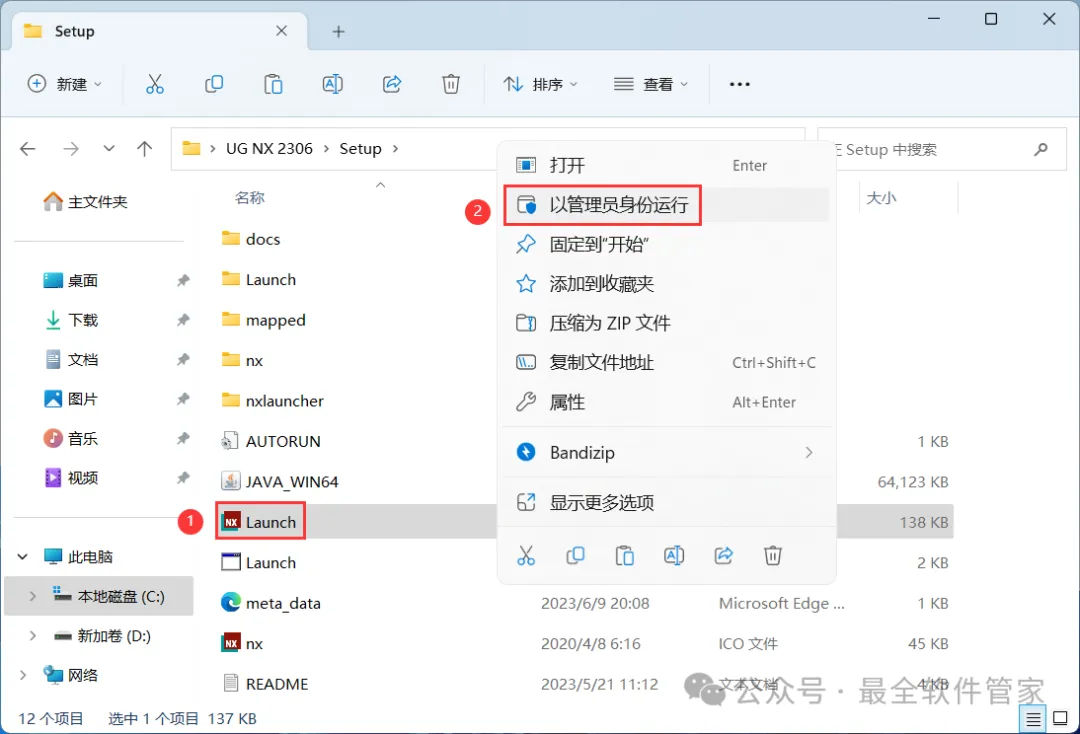
Task: Open the 新建 dropdown
Action: (65, 84)
